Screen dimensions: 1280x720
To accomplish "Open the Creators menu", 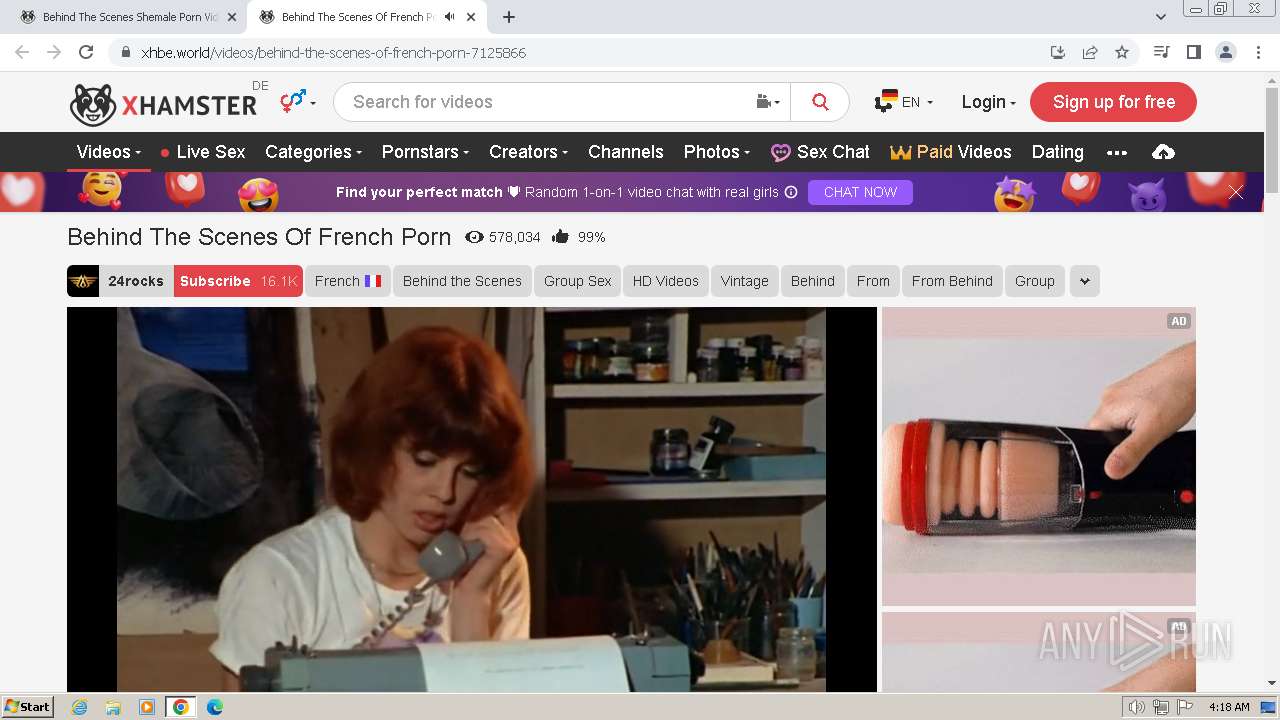I will [528, 152].
